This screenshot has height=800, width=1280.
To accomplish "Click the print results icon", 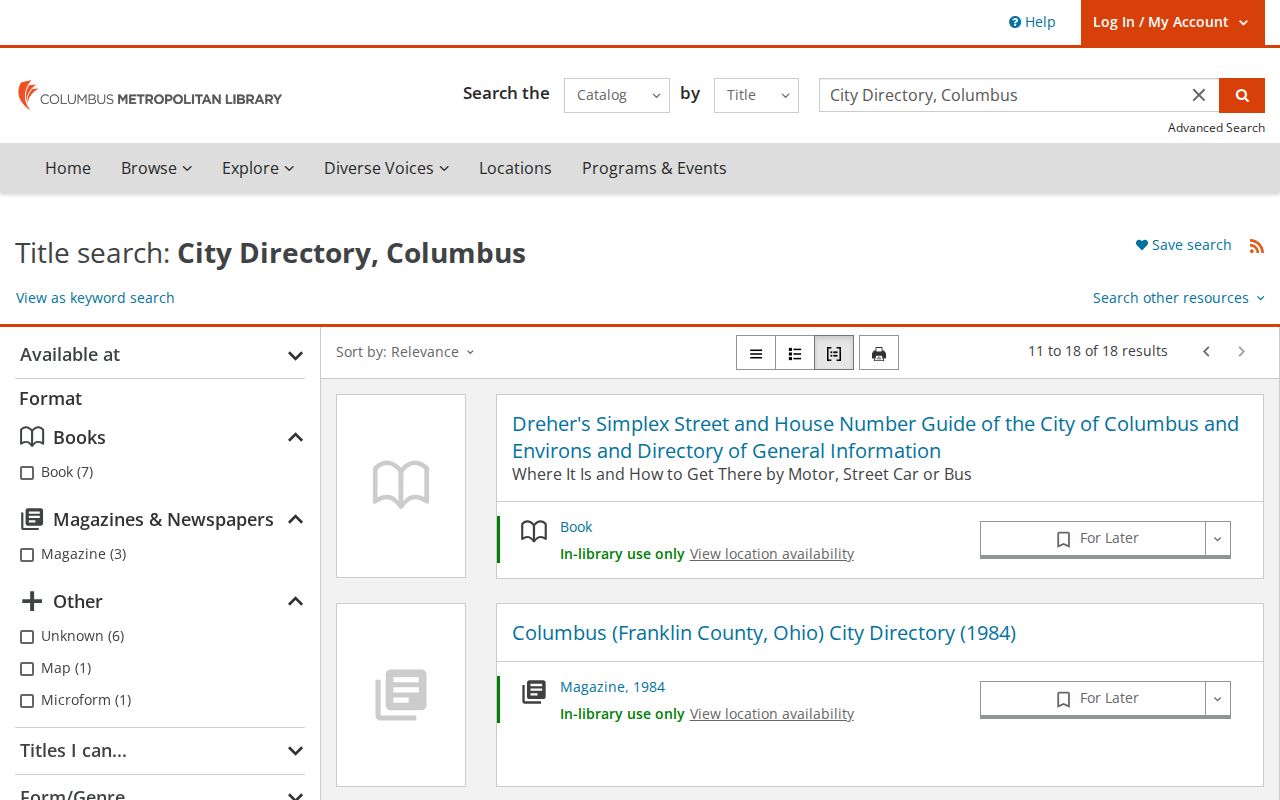I will (x=879, y=353).
